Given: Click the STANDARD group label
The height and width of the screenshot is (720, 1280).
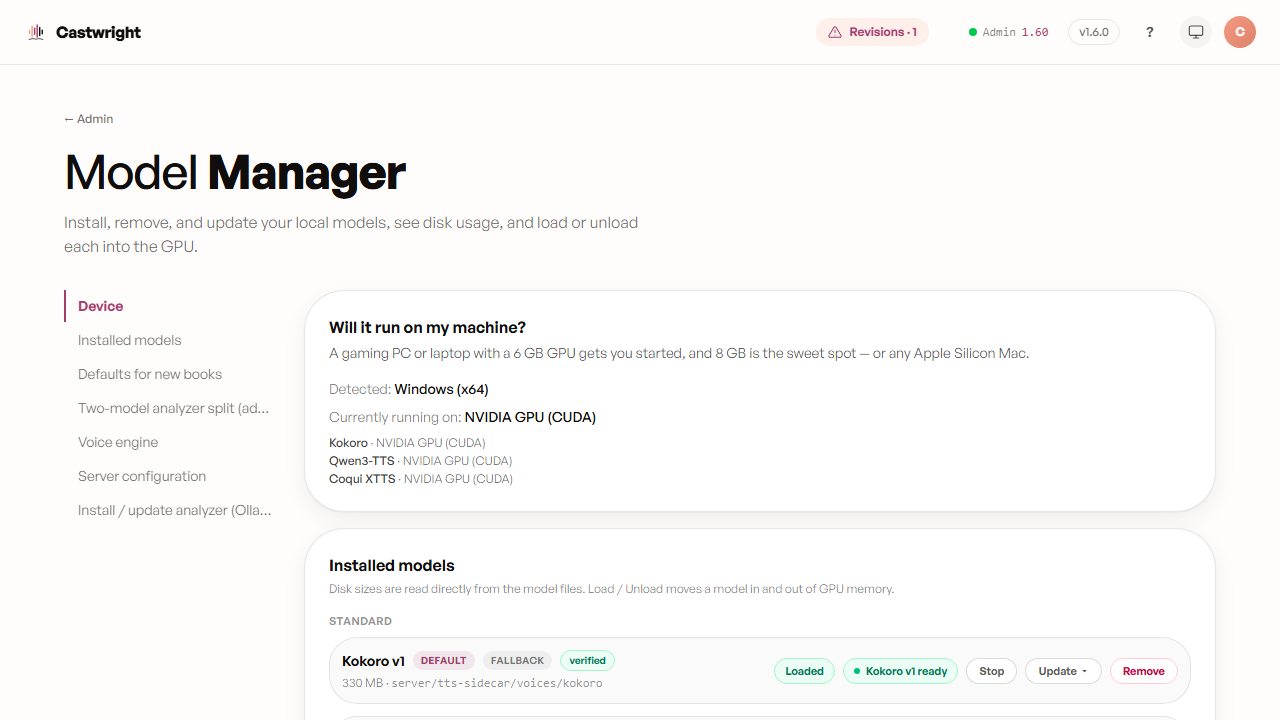Looking at the screenshot, I should [360, 621].
